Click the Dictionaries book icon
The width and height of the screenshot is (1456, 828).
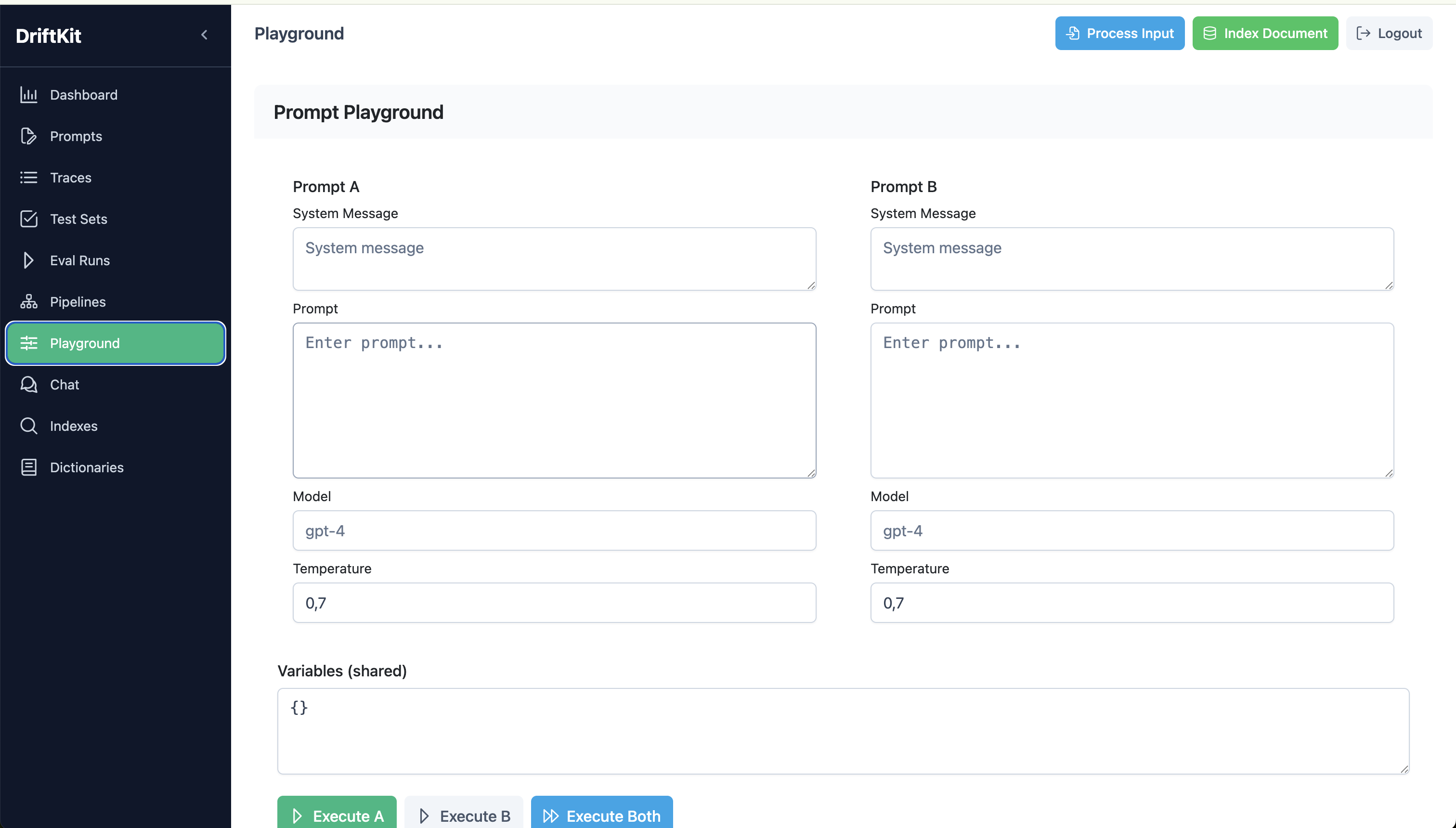pyautogui.click(x=28, y=467)
